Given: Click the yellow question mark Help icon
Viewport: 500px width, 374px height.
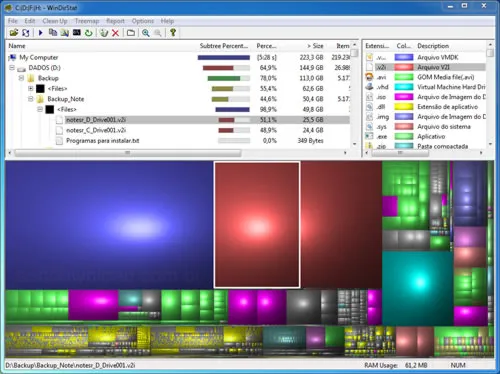Looking at the screenshot, I should click(x=173, y=33).
